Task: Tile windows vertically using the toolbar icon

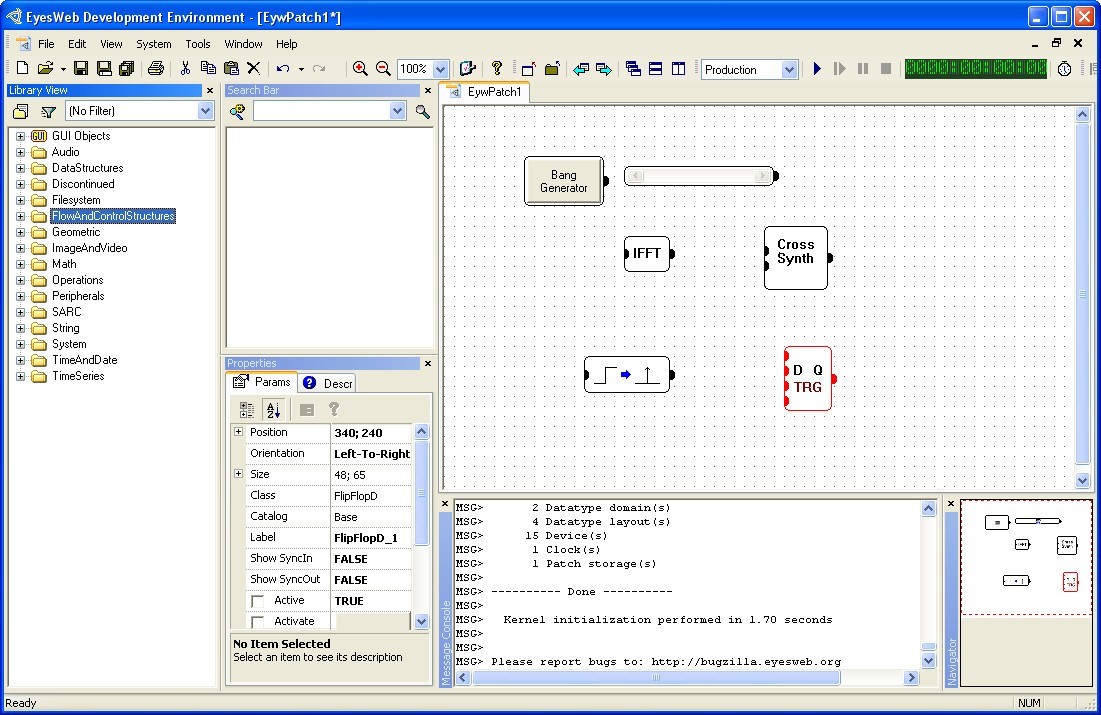Action: pyautogui.click(x=678, y=68)
